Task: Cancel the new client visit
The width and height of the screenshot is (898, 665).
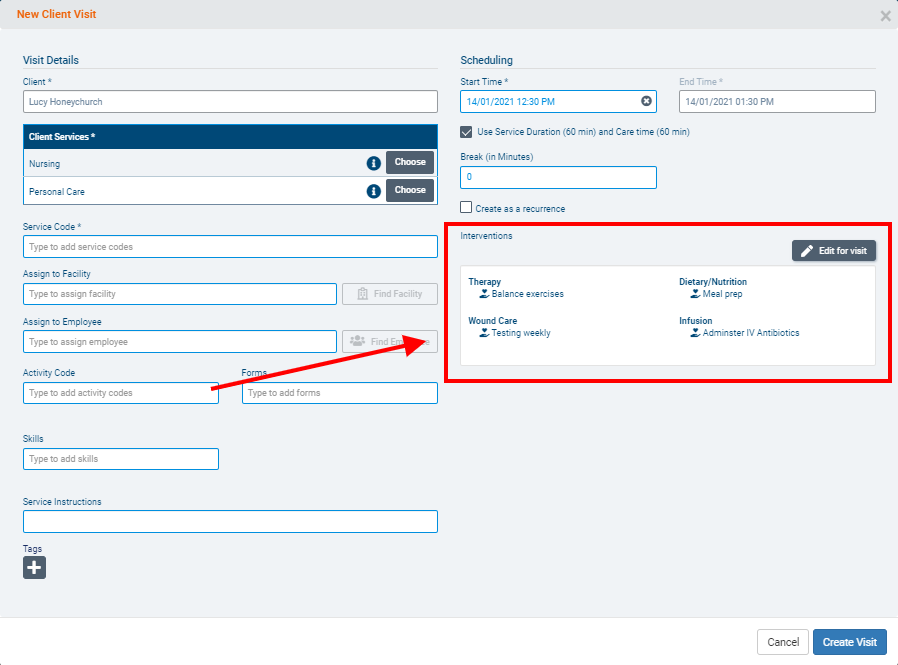Action: pyautogui.click(x=782, y=642)
